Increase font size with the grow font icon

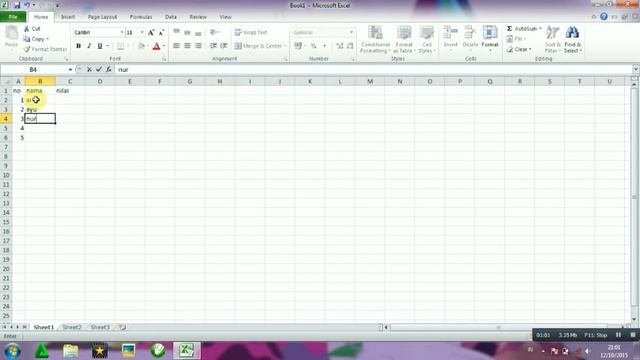(151, 33)
